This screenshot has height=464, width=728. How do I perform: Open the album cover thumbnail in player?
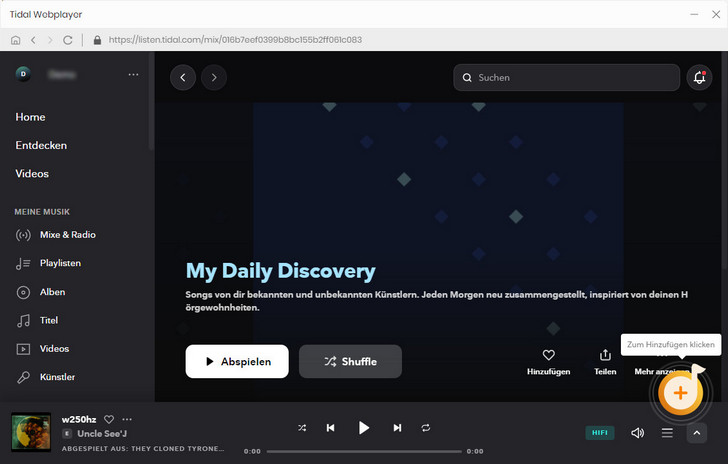coord(31,432)
